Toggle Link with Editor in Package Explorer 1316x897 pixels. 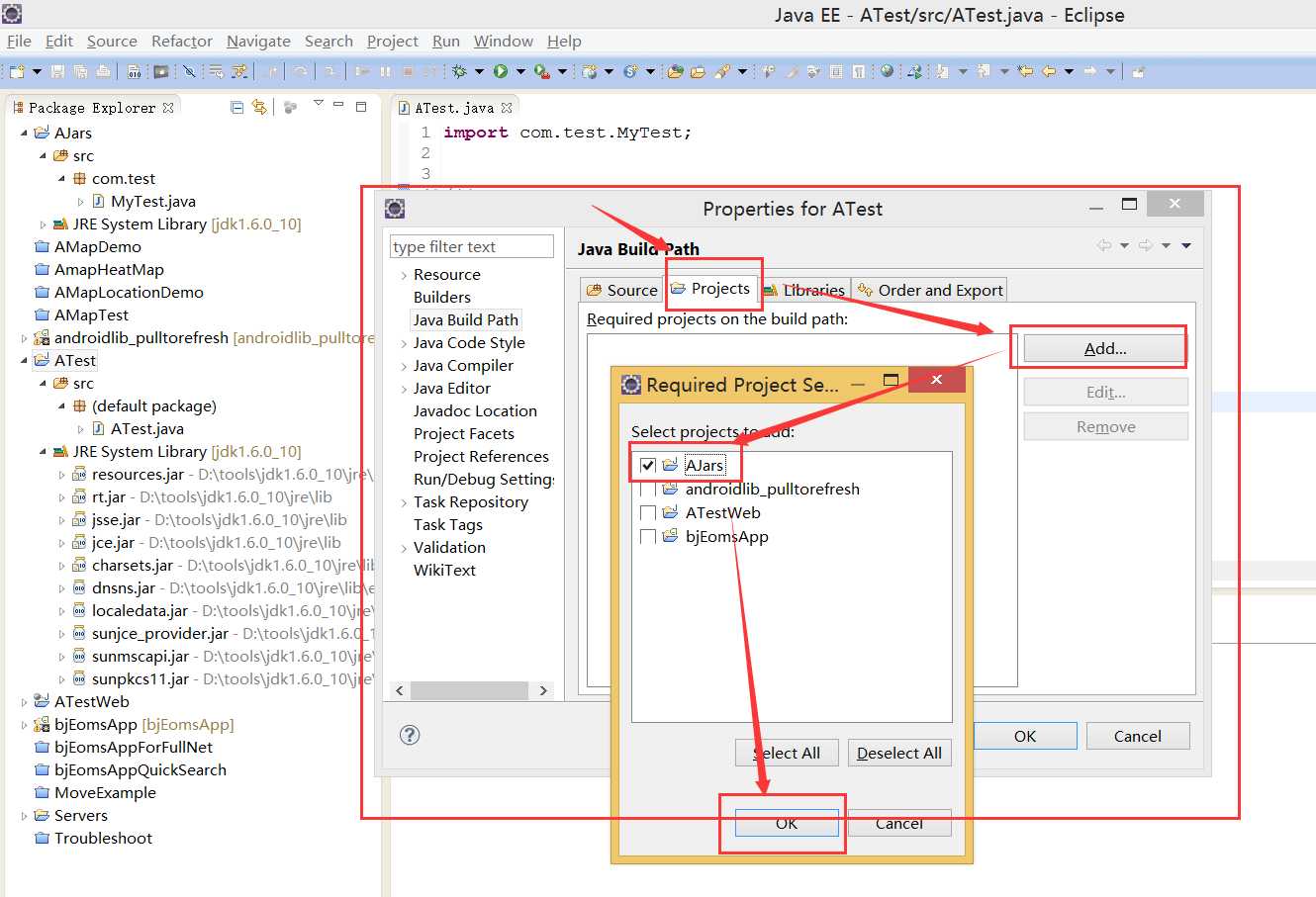click(259, 107)
